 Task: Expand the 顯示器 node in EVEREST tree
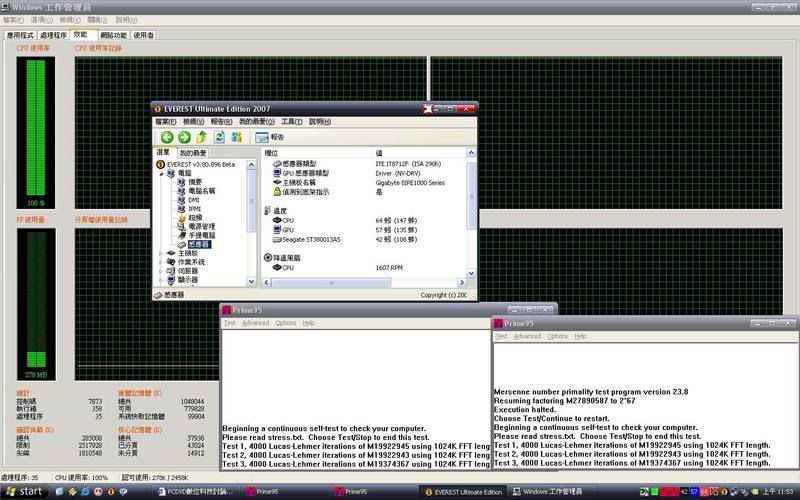[161, 280]
